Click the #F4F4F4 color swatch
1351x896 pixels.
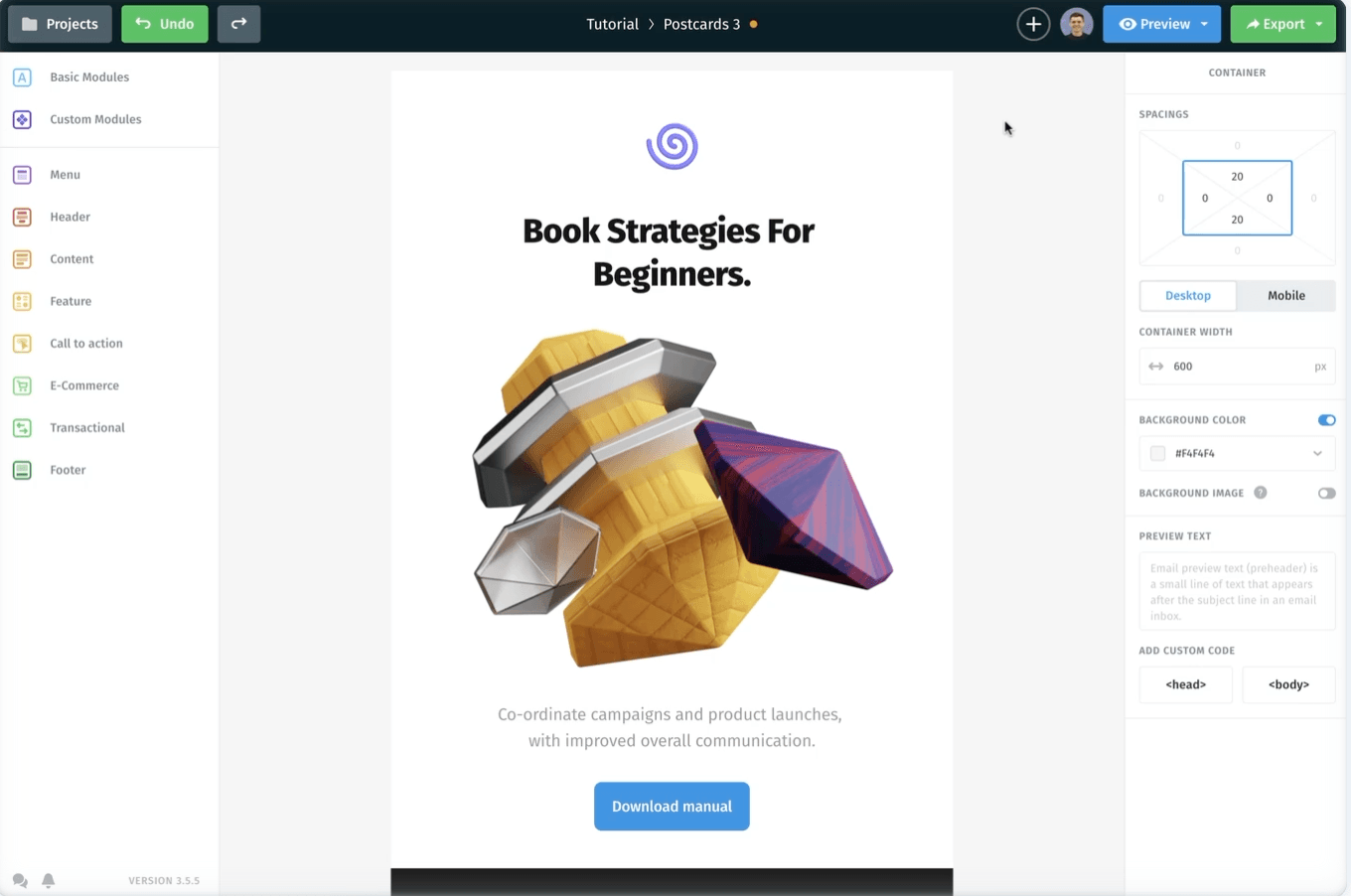pos(1156,453)
